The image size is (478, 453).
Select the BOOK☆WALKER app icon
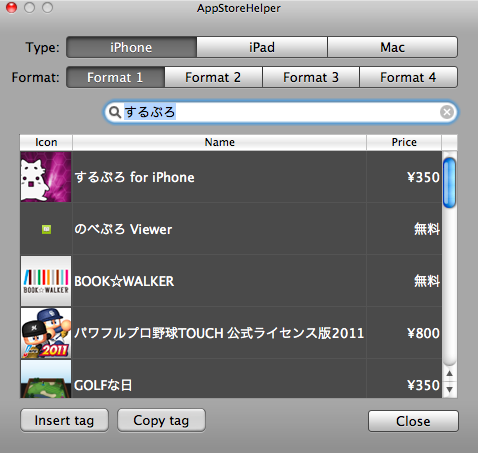point(46,281)
